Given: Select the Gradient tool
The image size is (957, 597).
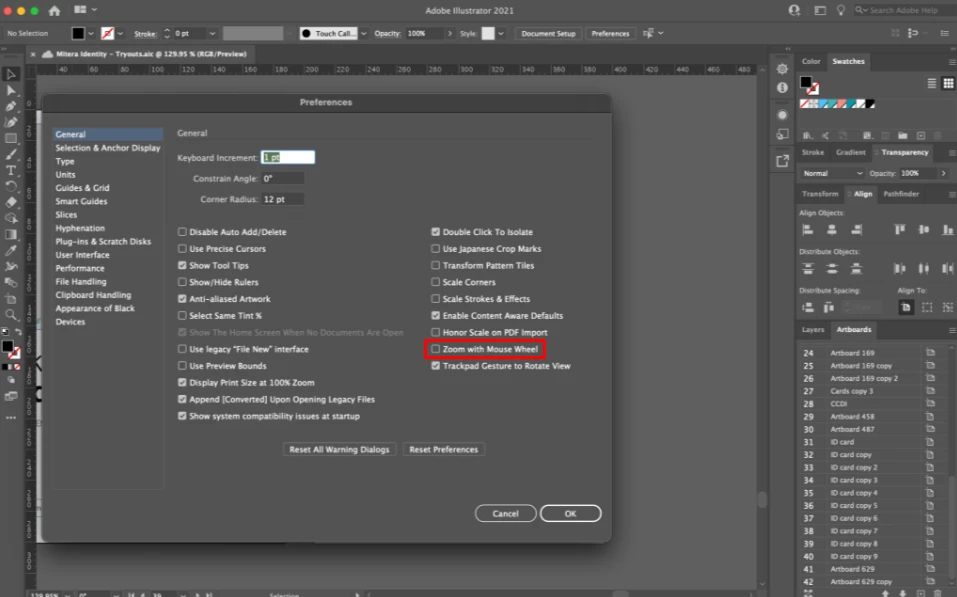Looking at the screenshot, I should tap(10, 234).
